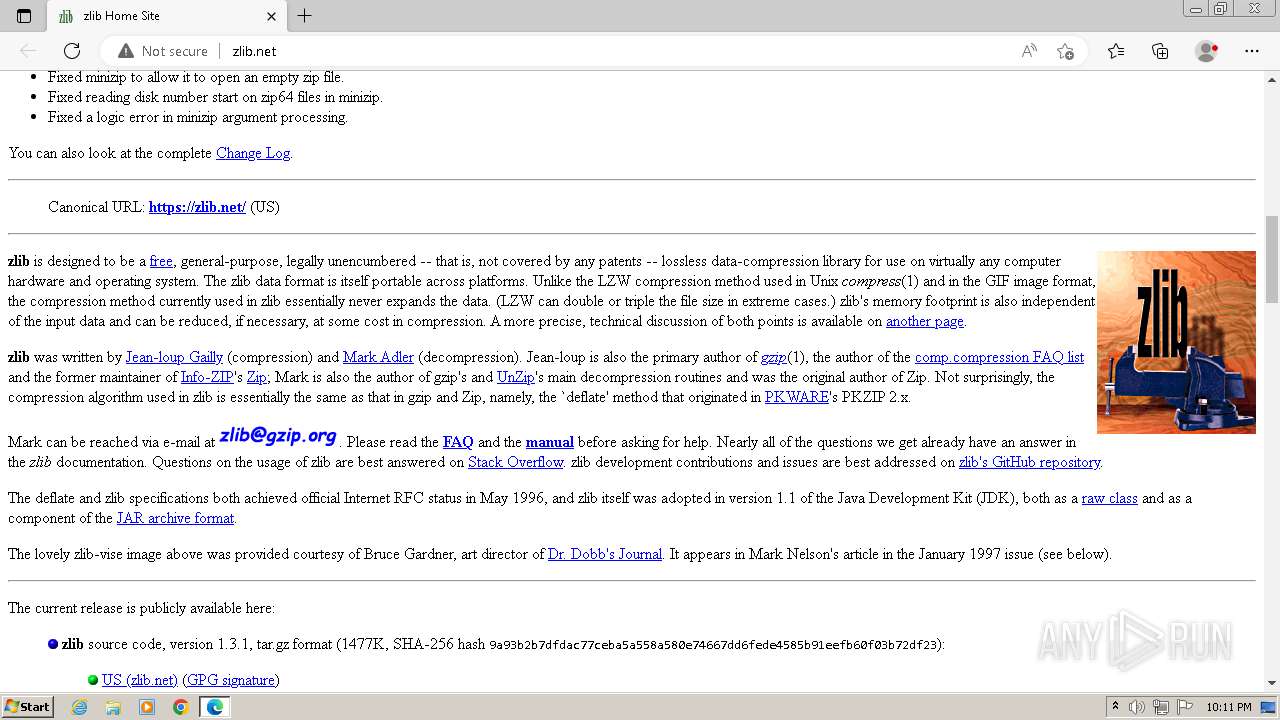Click the page vertical scrollbar thumb

pyautogui.click(x=1272, y=258)
